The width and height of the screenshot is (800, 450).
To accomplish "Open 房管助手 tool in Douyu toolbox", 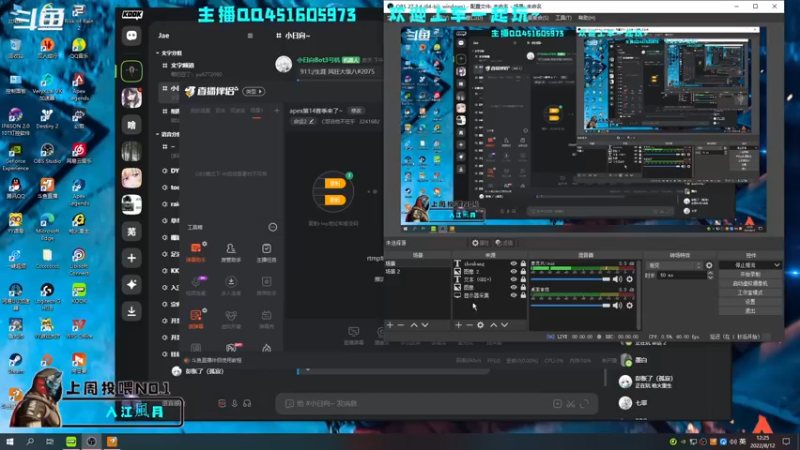I will [231, 253].
